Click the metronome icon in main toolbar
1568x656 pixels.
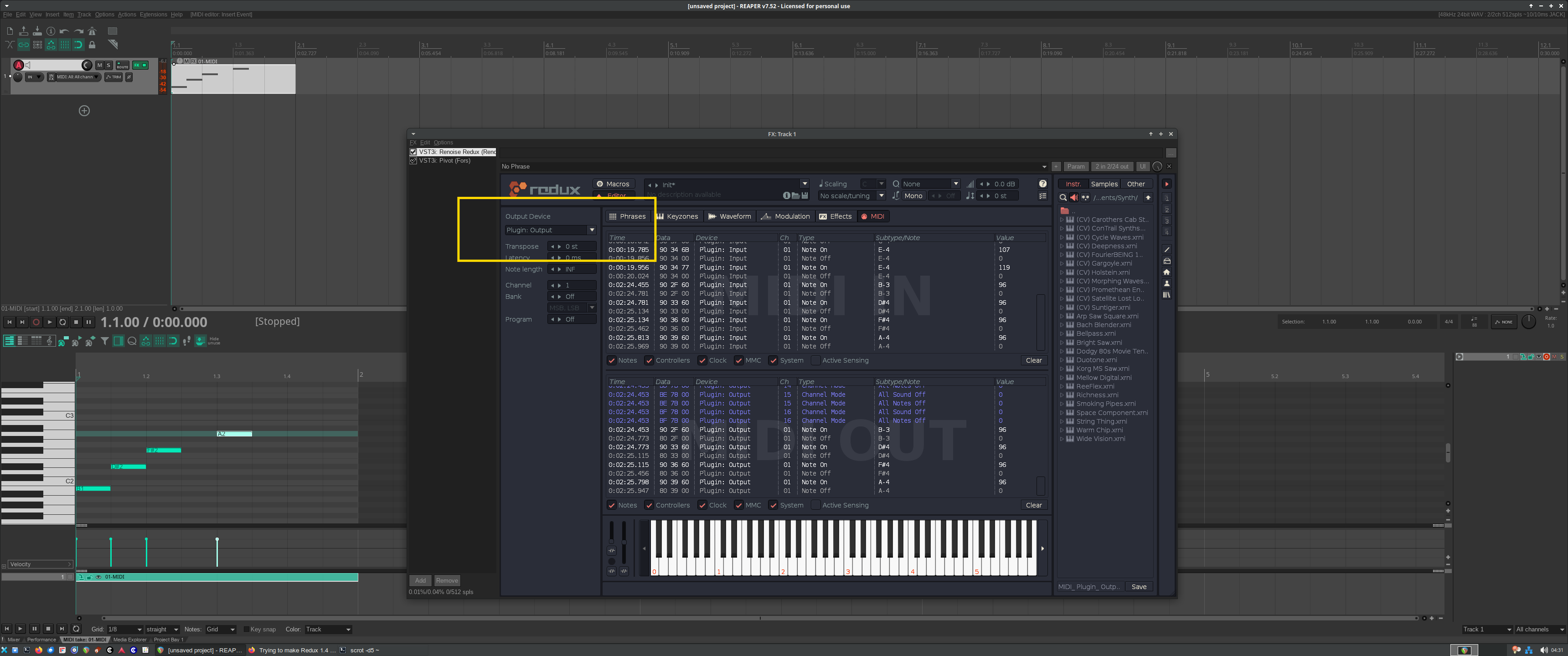click(x=93, y=31)
